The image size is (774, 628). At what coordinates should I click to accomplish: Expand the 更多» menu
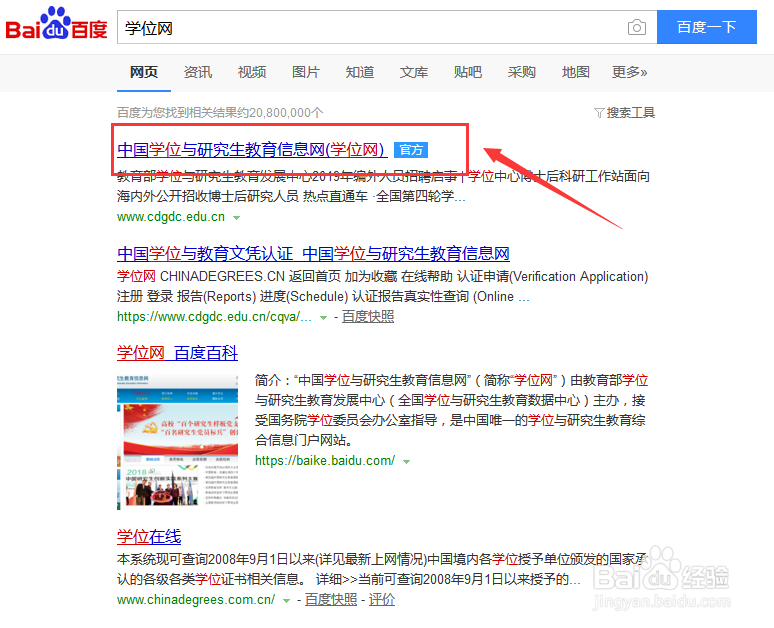[x=629, y=72]
